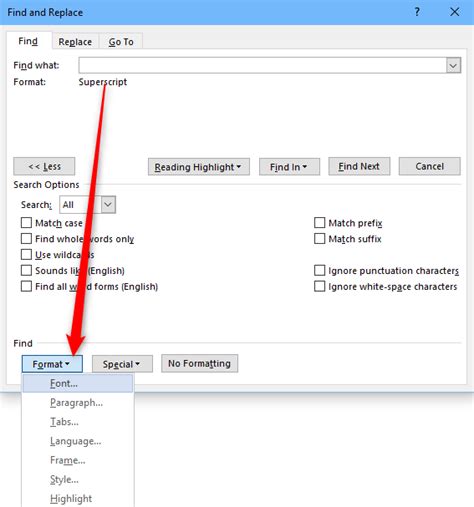The width and height of the screenshot is (474, 507).
Task: Click inside the Find what text field
Action: click(262, 65)
